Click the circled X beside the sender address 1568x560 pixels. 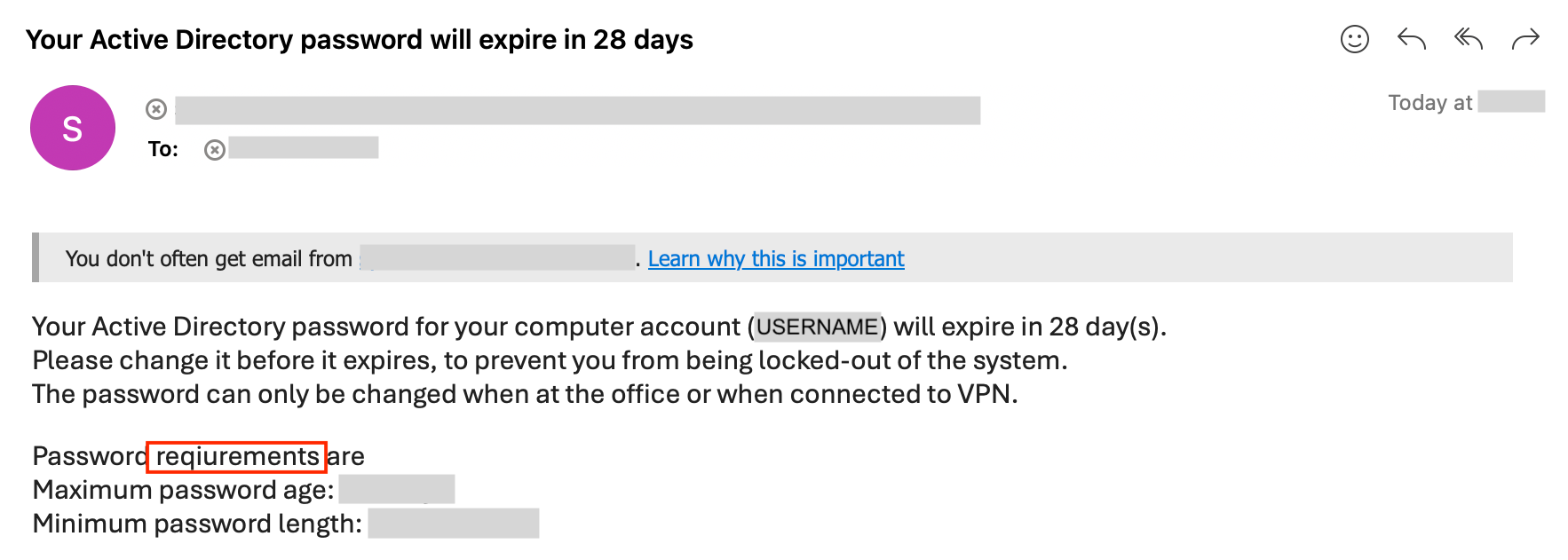(156, 109)
